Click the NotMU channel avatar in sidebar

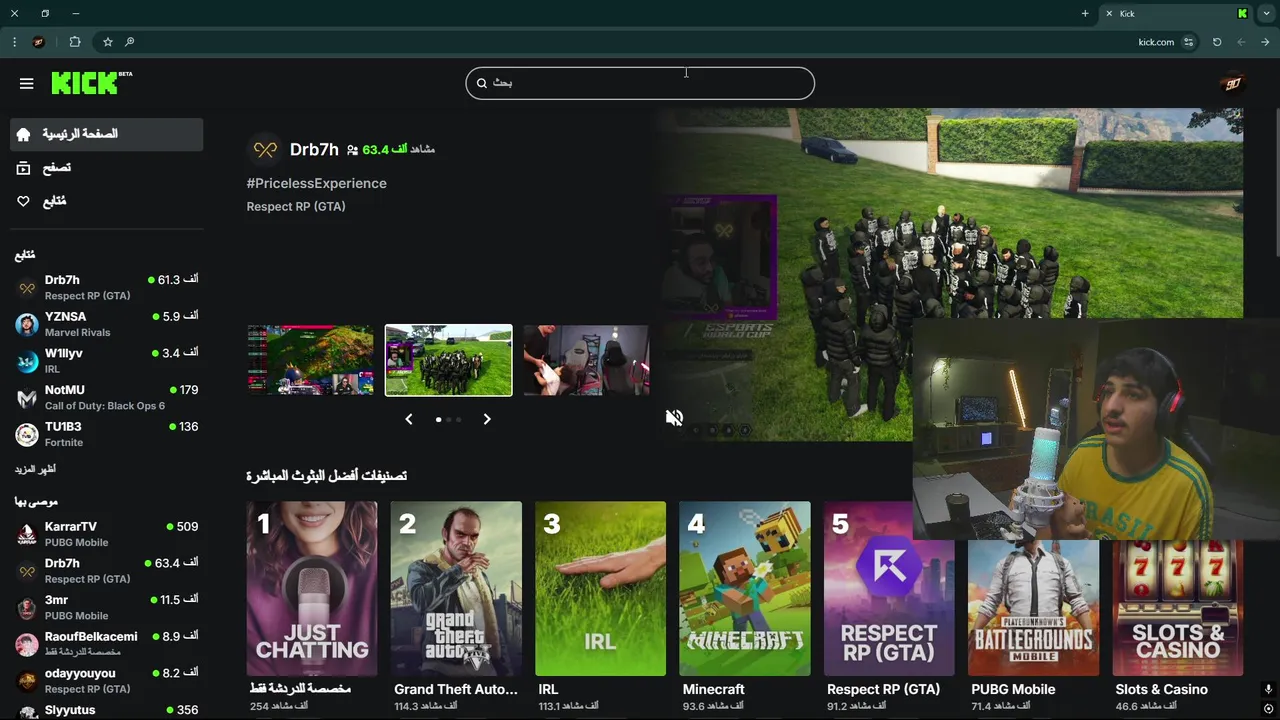coord(27,398)
